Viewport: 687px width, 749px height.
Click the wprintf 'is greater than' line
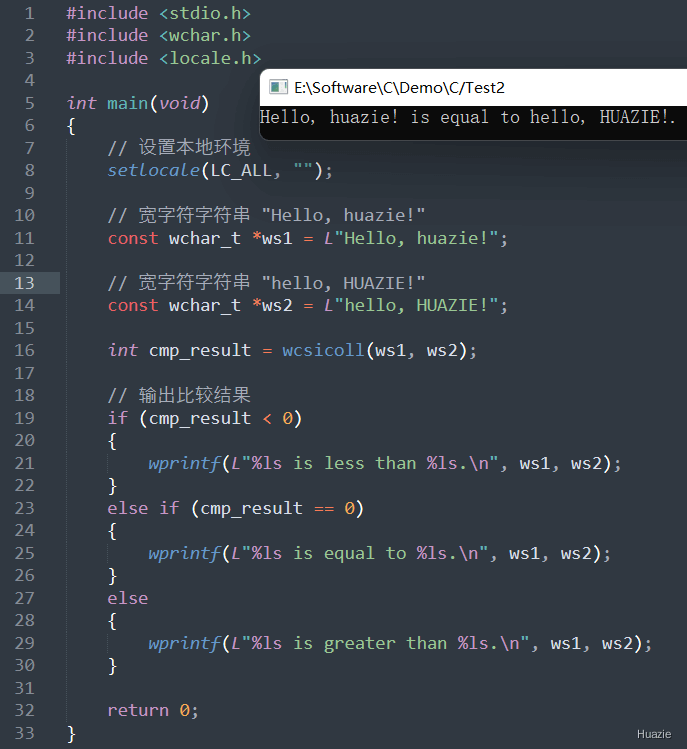point(400,643)
